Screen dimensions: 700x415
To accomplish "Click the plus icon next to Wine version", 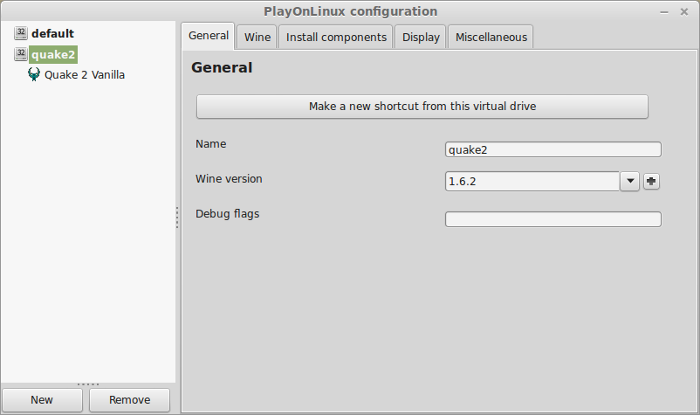I will (651, 181).
